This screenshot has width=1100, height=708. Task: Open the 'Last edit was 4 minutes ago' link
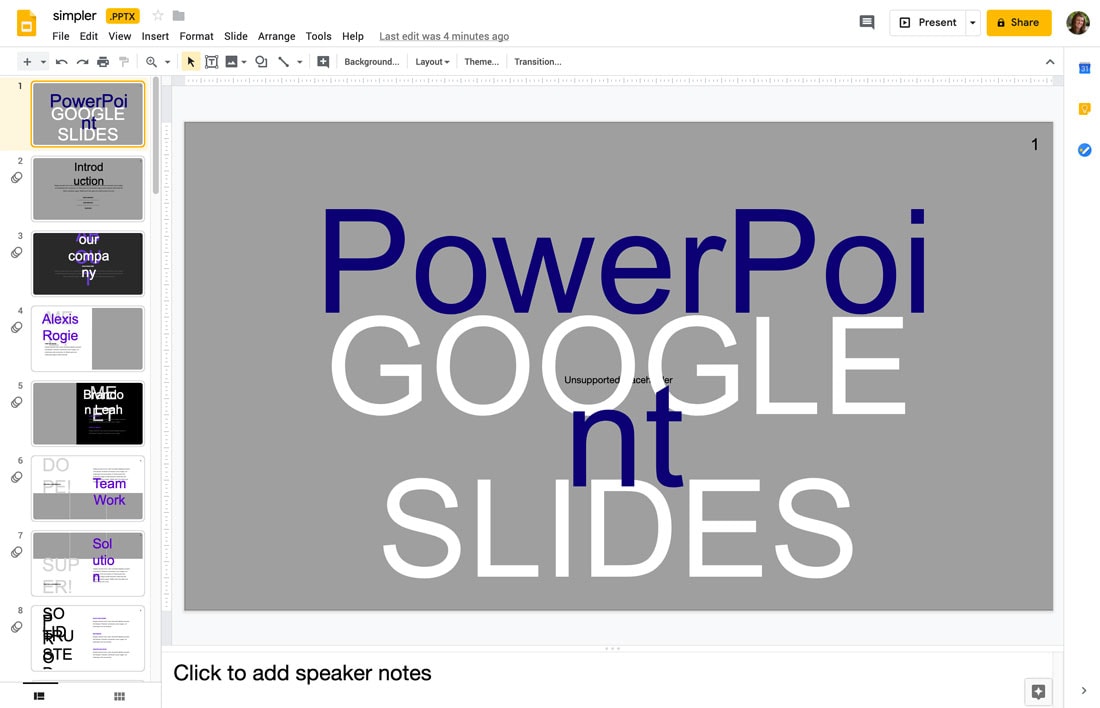(444, 36)
